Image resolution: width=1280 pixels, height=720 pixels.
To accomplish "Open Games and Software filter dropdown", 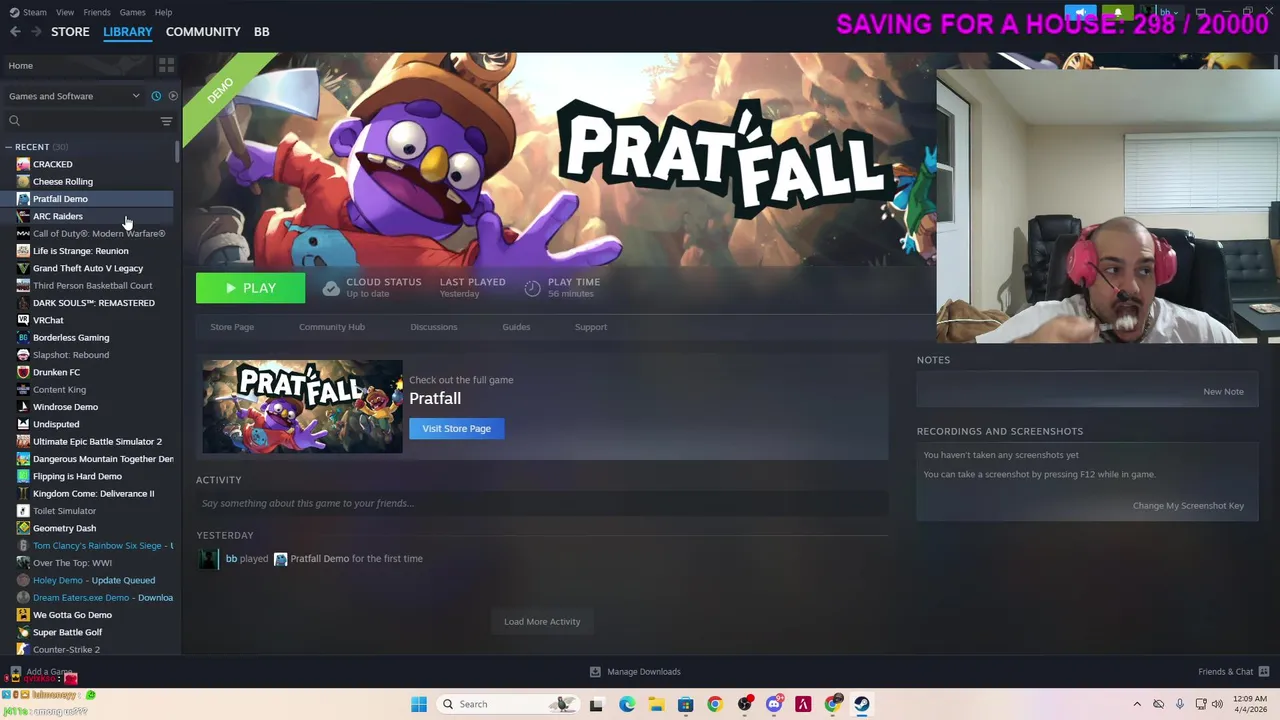I will click(74, 96).
